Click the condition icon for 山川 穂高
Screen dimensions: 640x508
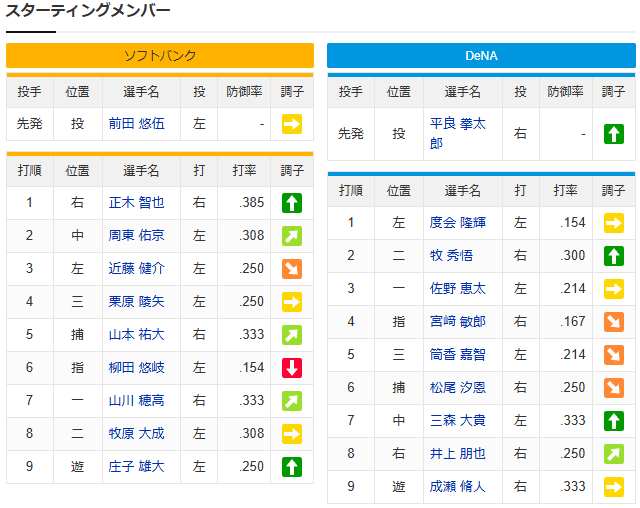click(292, 401)
